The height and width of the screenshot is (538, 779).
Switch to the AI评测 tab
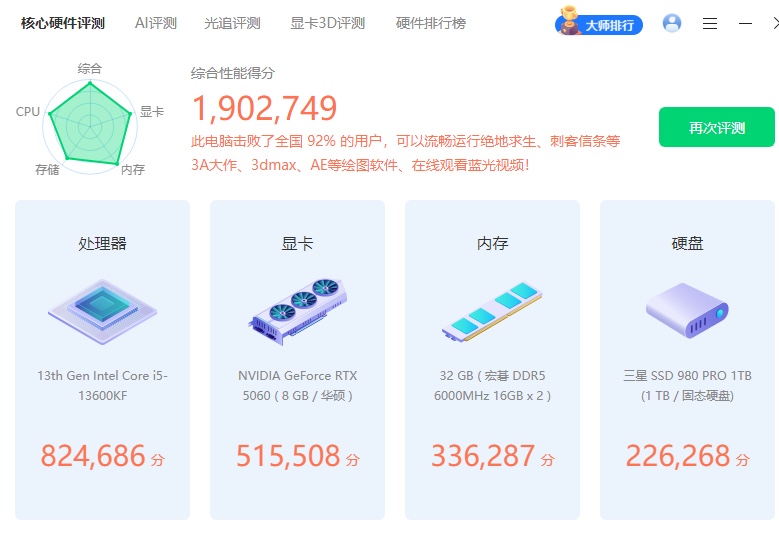(156, 23)
